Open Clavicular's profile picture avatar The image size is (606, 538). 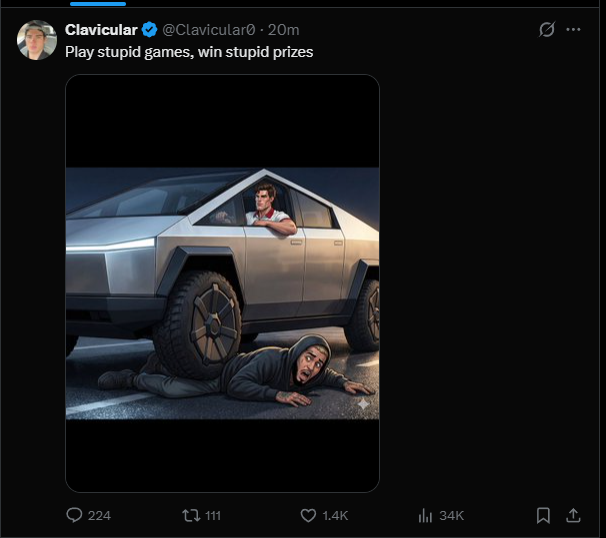(x=36, y=38)
